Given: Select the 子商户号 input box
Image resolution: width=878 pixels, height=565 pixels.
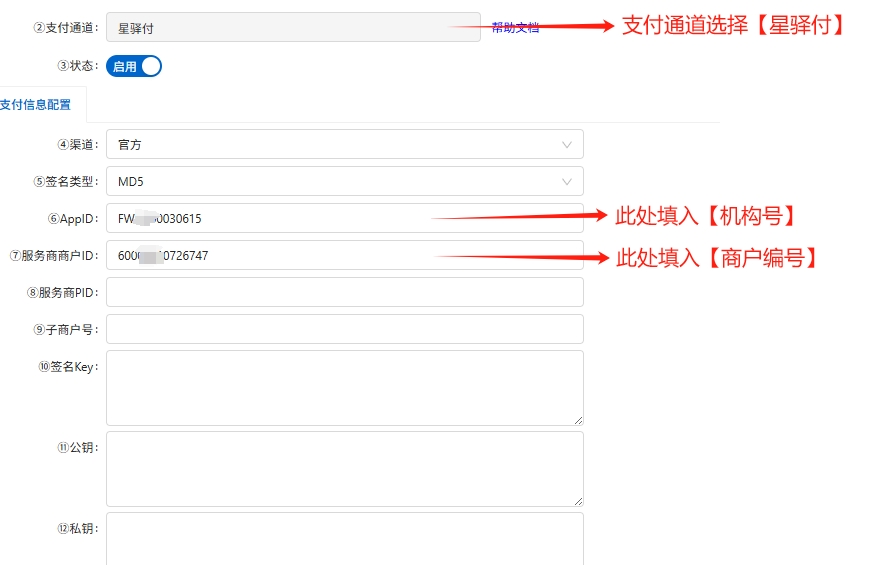Looking at the screenshot, I should (x=344, y=329).
